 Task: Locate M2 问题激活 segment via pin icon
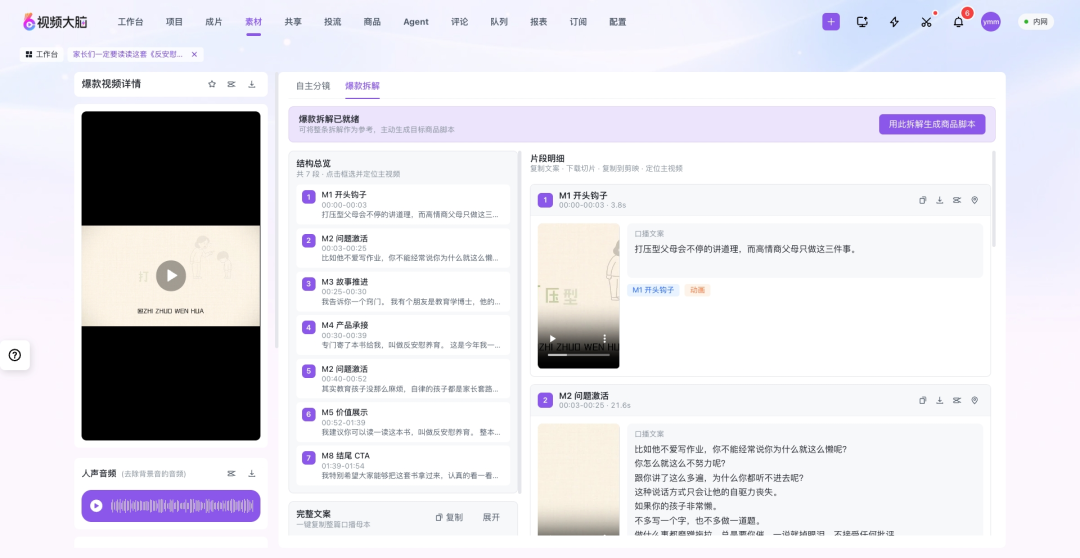(x=975, y=400)
